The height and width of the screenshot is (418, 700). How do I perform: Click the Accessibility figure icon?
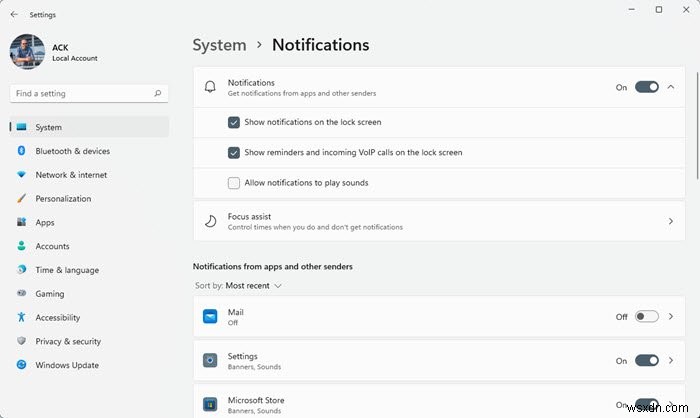pos(21,318)
